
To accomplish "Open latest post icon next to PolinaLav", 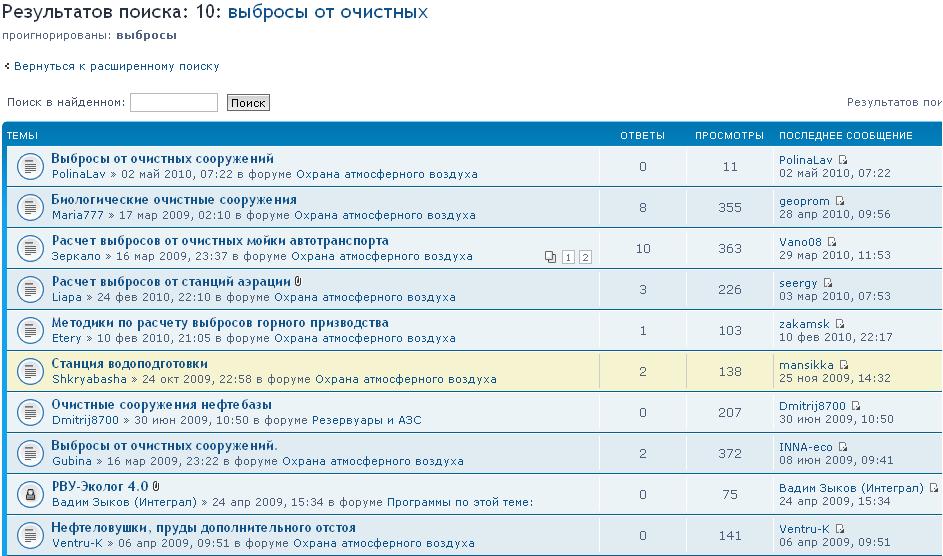I will point(843,160).
